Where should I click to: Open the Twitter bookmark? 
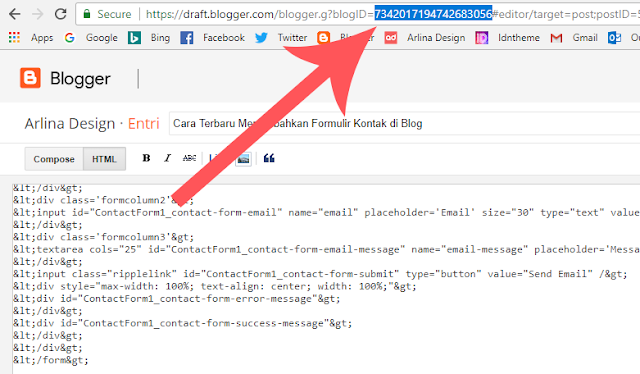point(281,38)
